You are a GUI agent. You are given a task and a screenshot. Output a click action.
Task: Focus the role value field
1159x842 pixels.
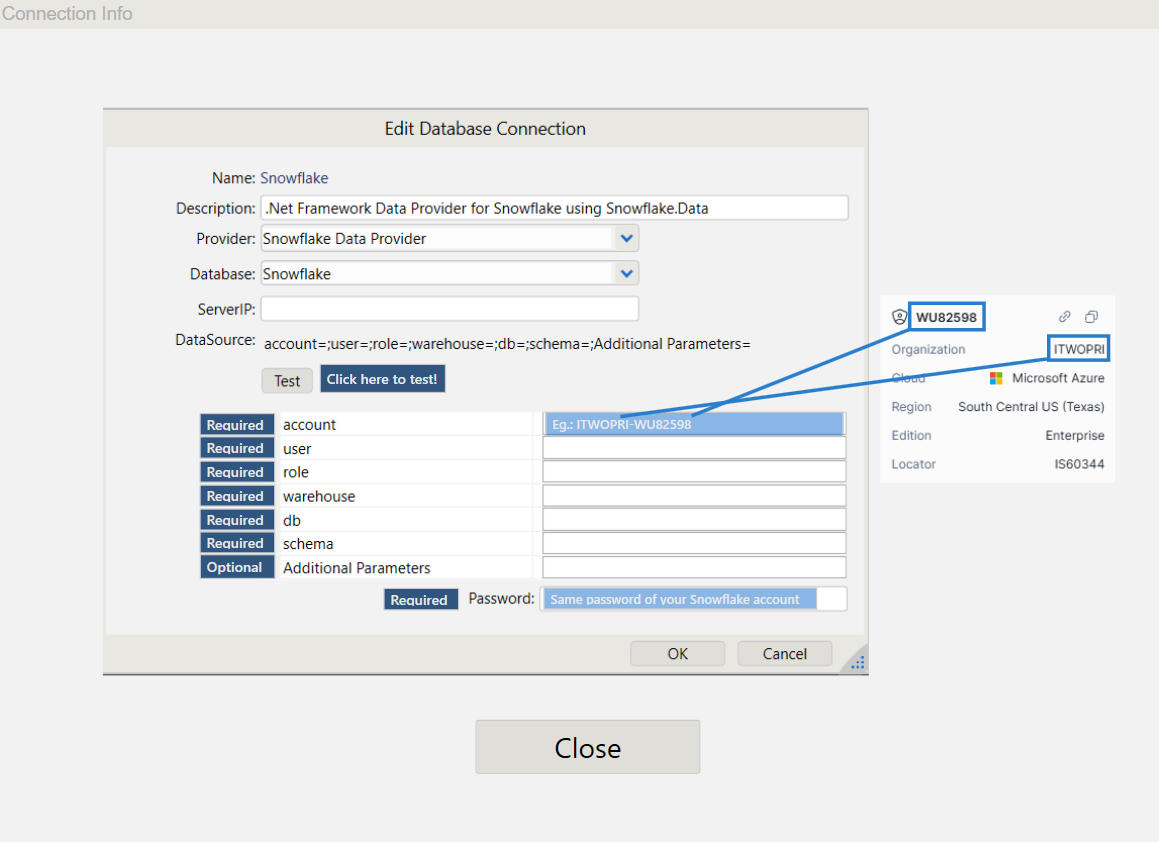(x=694, y=472)
